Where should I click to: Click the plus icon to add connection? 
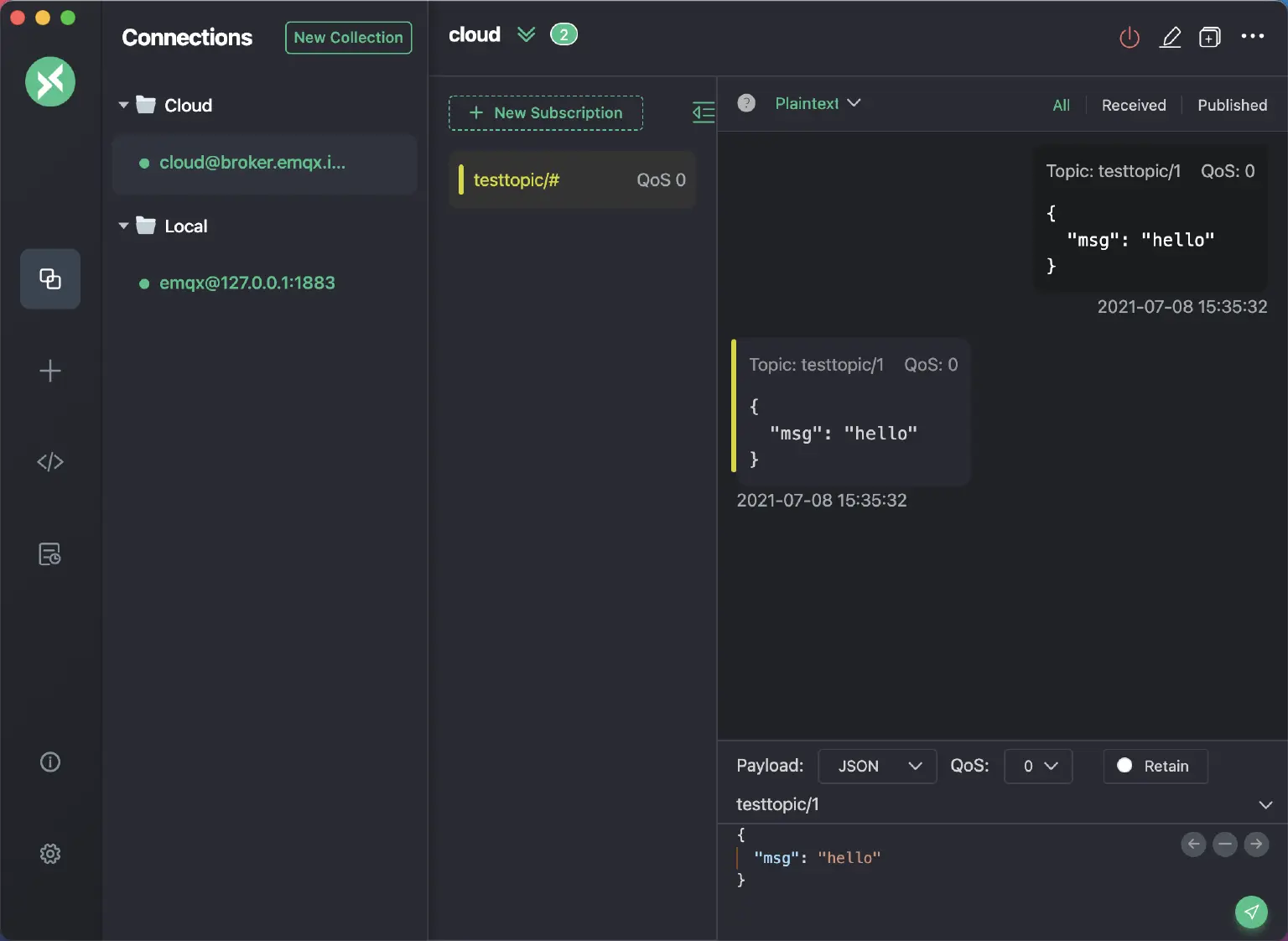[x=50, y=371]
